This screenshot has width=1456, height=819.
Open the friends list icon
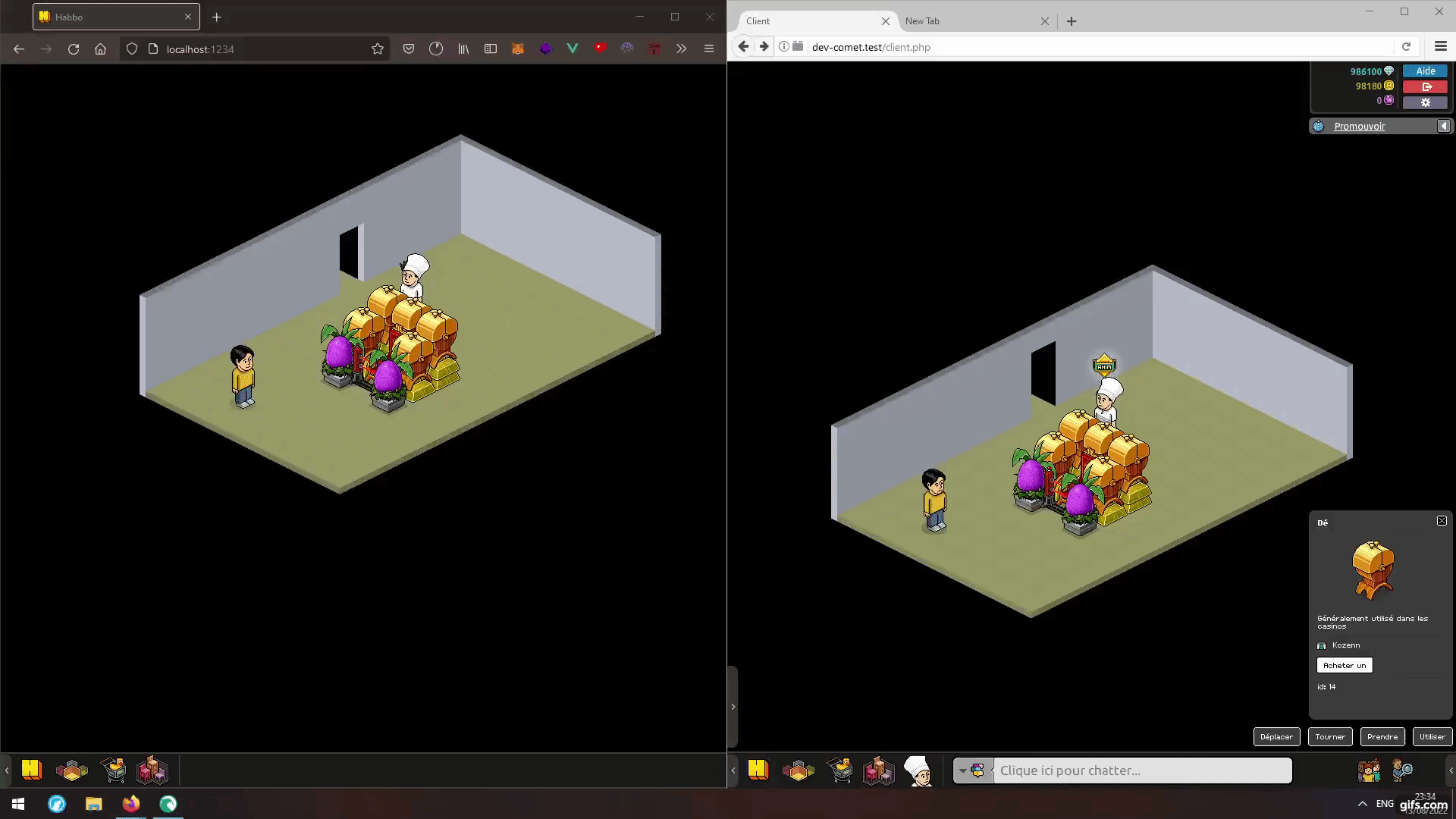[1369, 770]
